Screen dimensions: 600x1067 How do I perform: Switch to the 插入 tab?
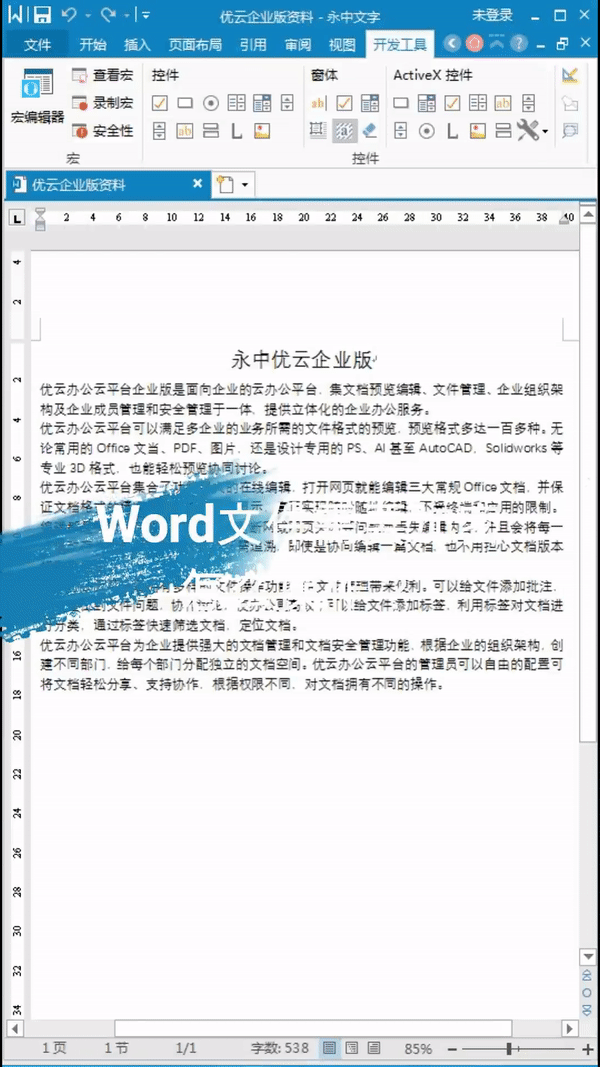tap(137, 45)
